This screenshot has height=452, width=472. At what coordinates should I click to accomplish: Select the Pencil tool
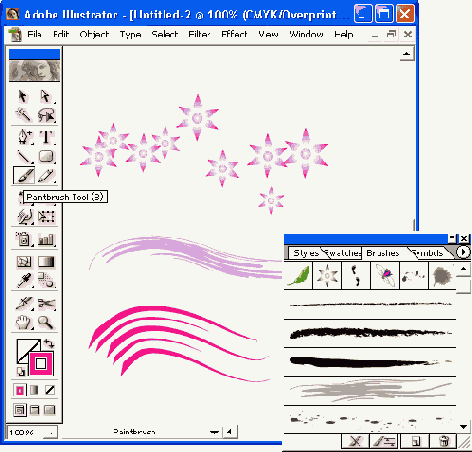click(x=46, y=176)
